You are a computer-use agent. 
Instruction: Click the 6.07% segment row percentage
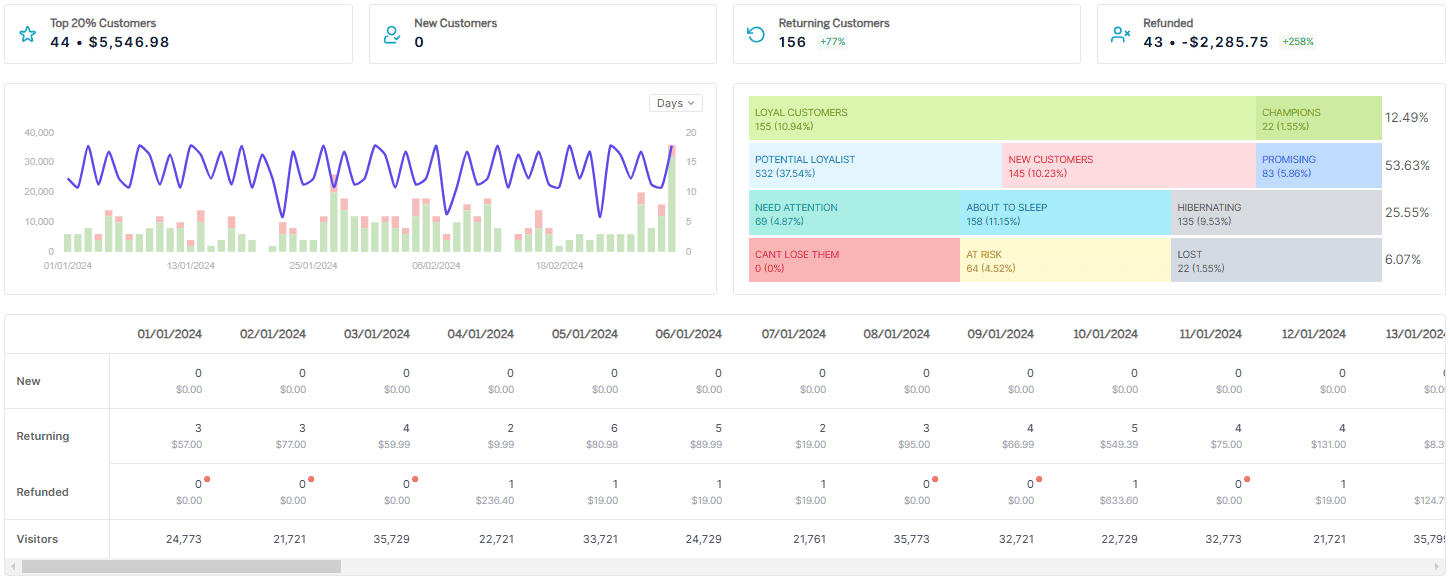1403,260
